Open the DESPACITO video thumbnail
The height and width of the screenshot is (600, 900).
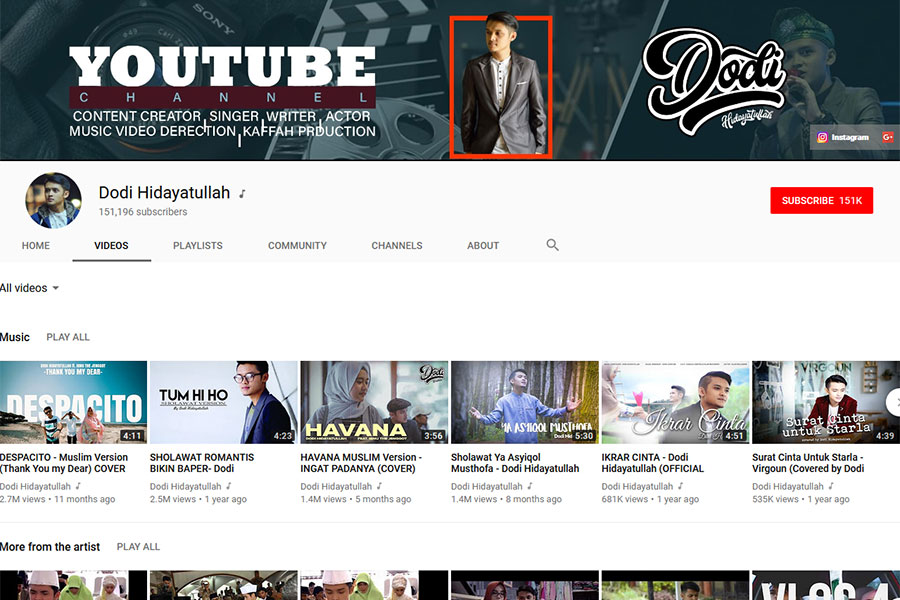point(72,402)
